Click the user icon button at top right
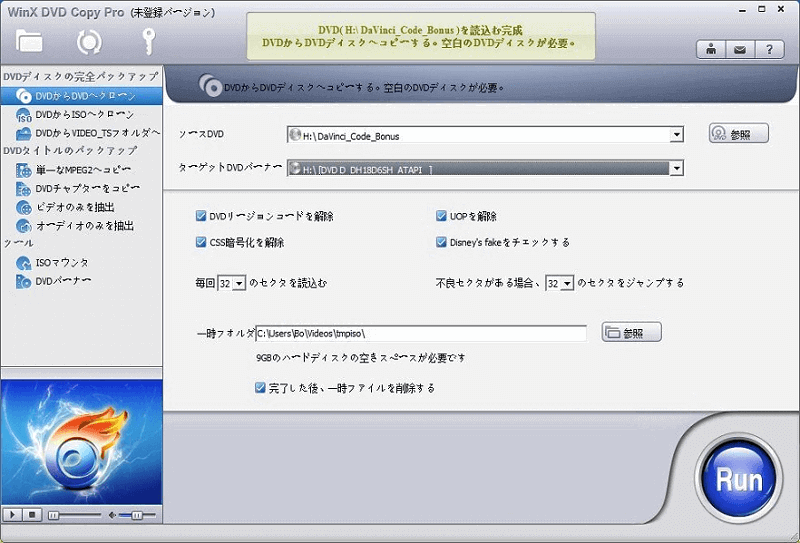800x543 pixels. tap(711, 49)
